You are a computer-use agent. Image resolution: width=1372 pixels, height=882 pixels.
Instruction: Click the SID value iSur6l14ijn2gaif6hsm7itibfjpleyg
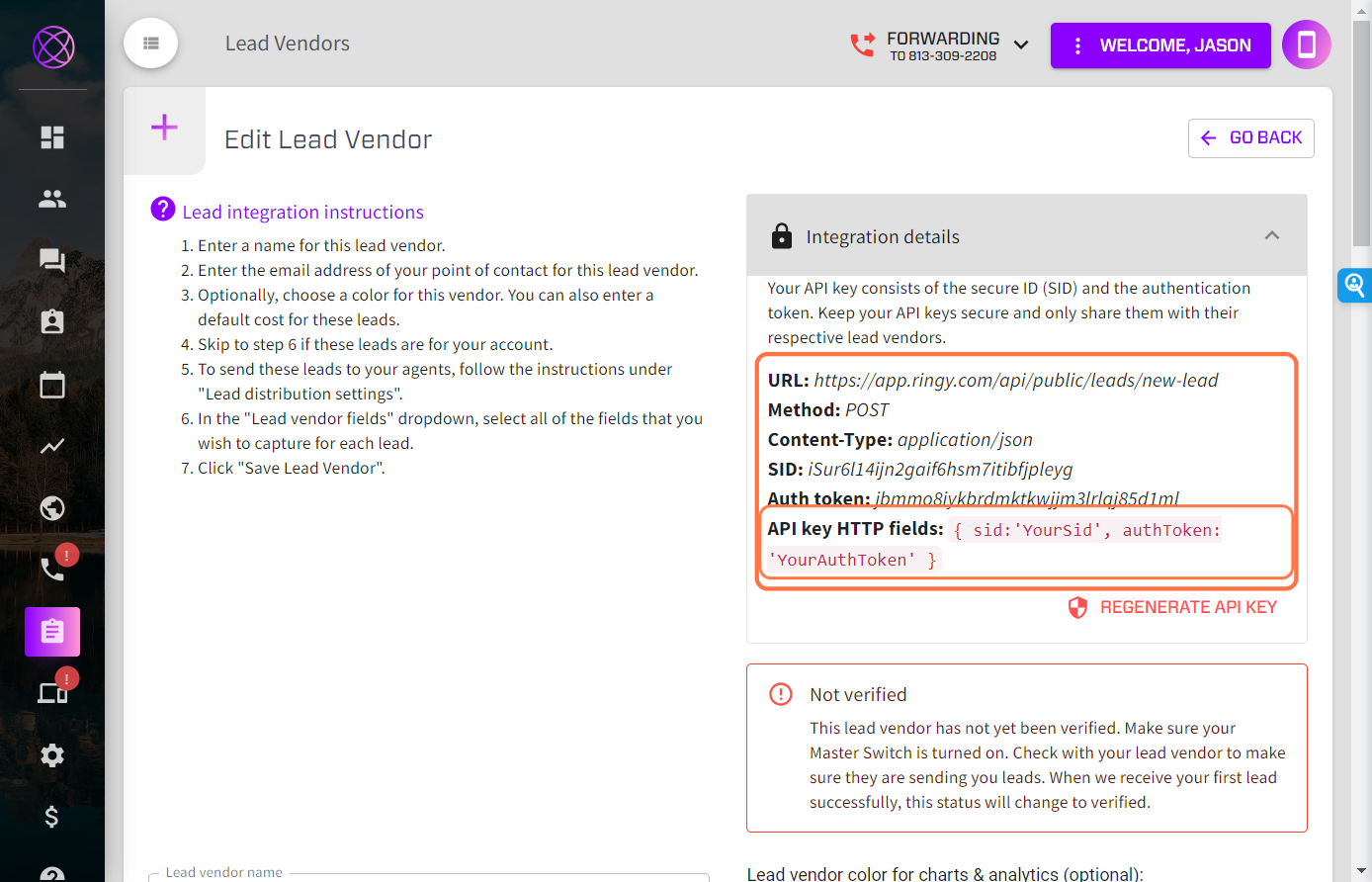coord(940,470)
